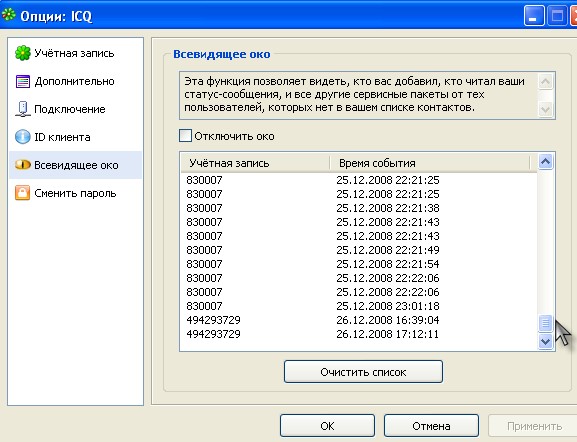Image resolution: width=577 pixels, height=442 pixels.
Task: Click the Очистить список button
Action: tap(363, 372)
